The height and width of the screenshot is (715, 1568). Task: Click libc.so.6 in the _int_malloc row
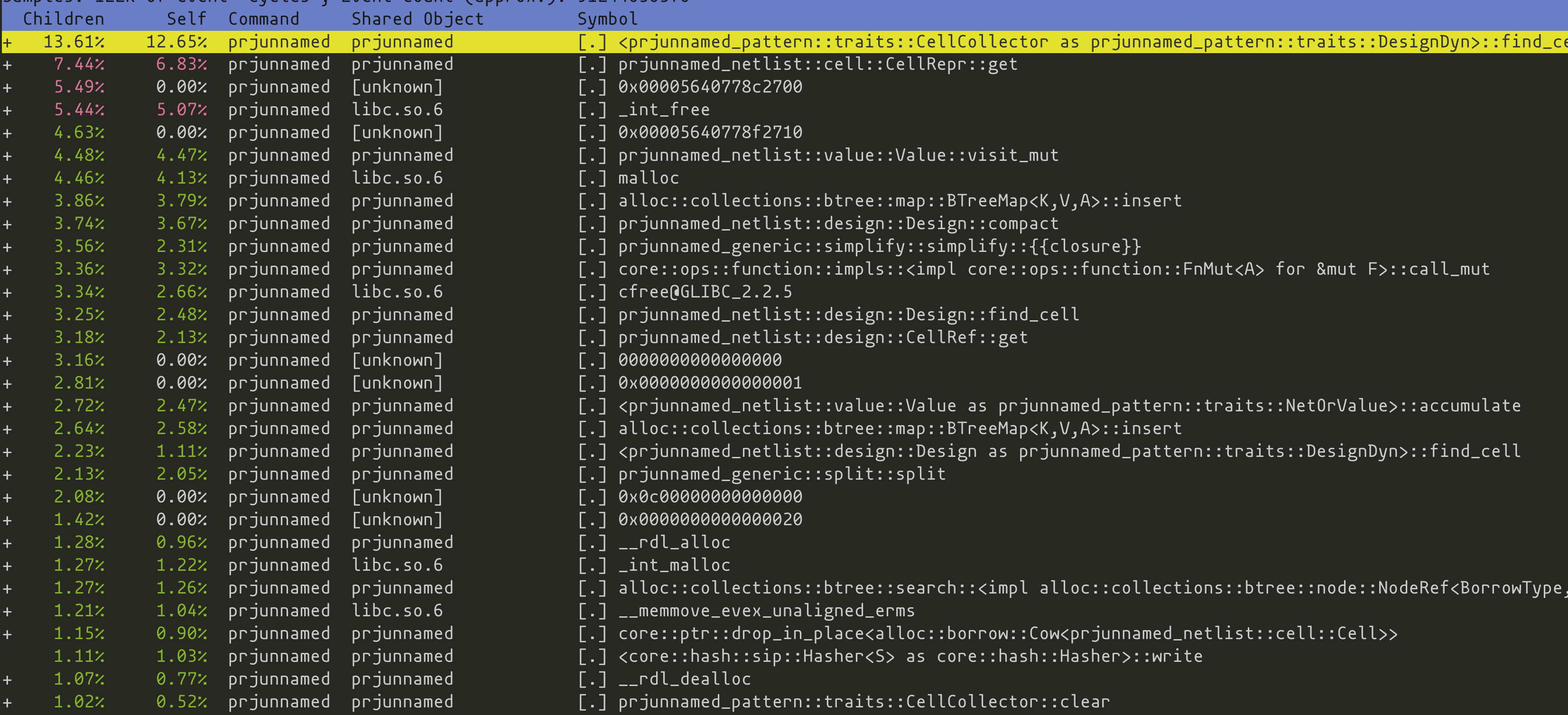pyautogui.click(x=397, y=565)
